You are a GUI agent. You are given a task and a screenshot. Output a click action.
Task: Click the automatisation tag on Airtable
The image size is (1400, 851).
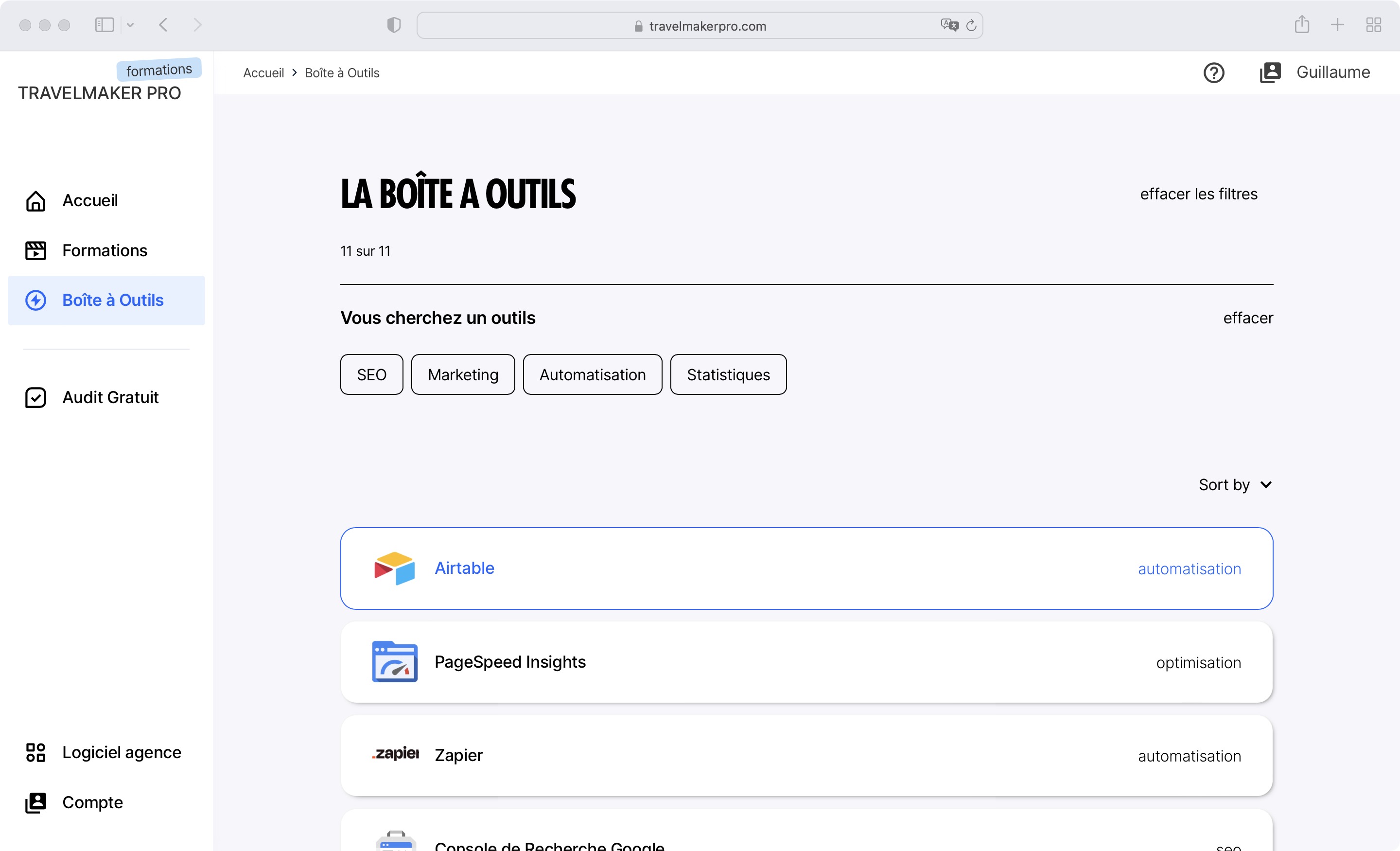click(x=1189, y=569)
